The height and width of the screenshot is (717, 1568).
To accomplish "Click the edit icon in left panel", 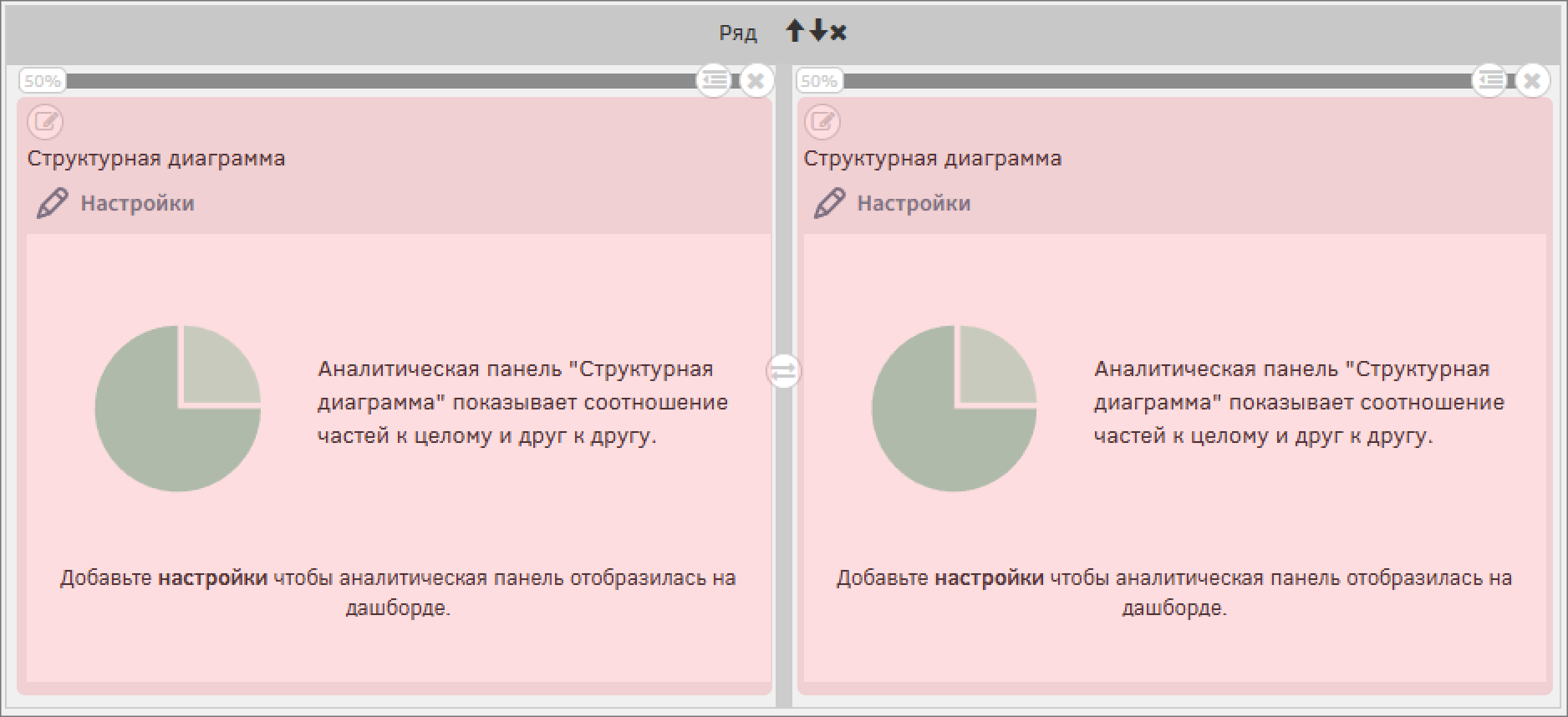I will click(45, 122).
